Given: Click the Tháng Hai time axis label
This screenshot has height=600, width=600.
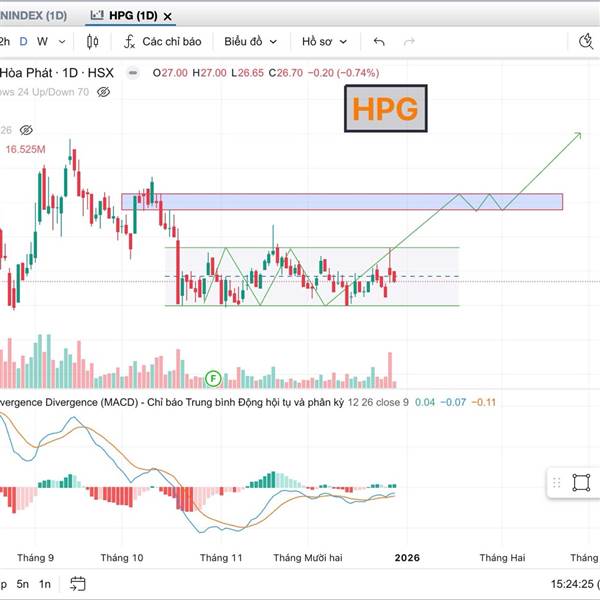Looking at the screenshot, I should pyautogui.click(x=502, y=558).
